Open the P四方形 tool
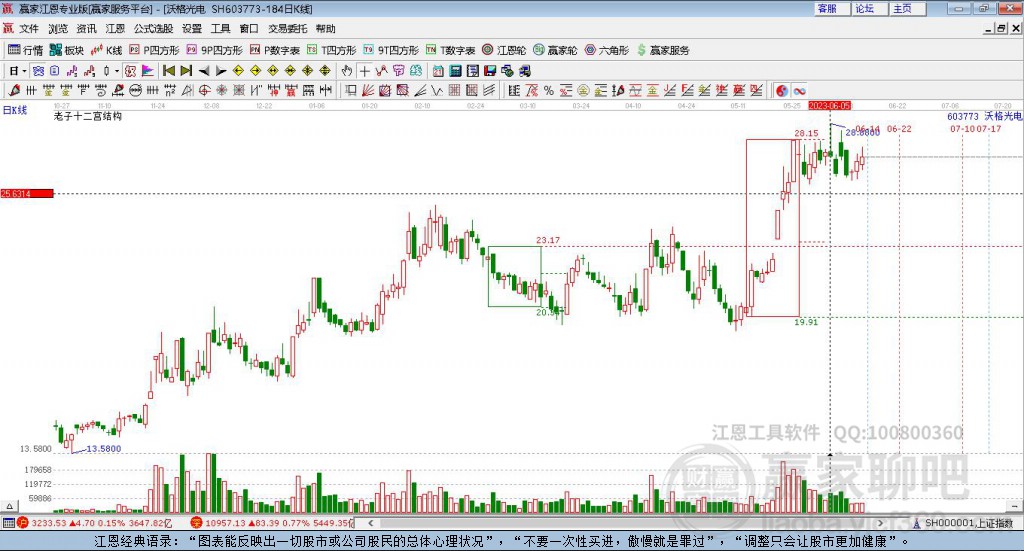1024x551 pixels. click(154, 50)
